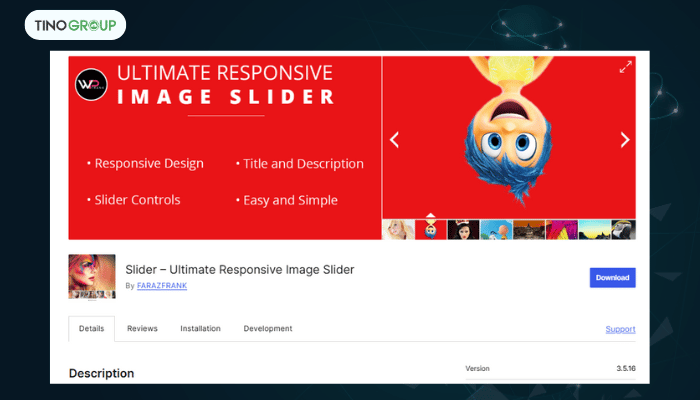Expand slider to fullscreen via diagonal arrows icon

click(625, 67)
